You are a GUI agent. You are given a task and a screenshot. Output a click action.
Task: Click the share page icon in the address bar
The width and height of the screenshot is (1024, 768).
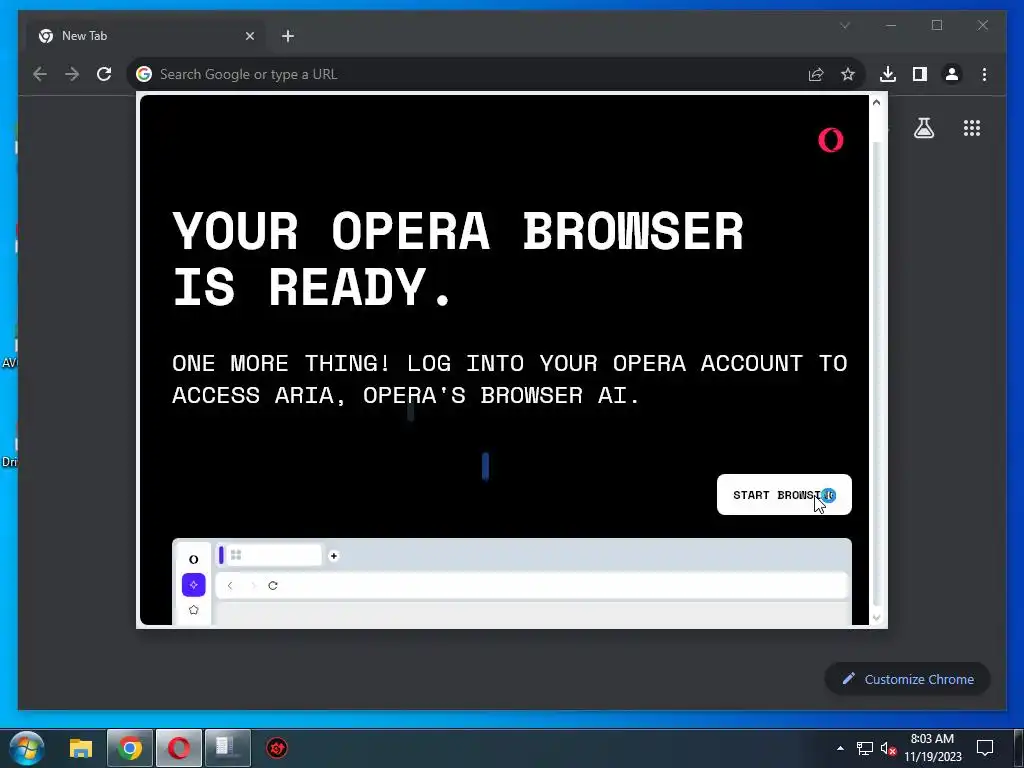point(816,74)
